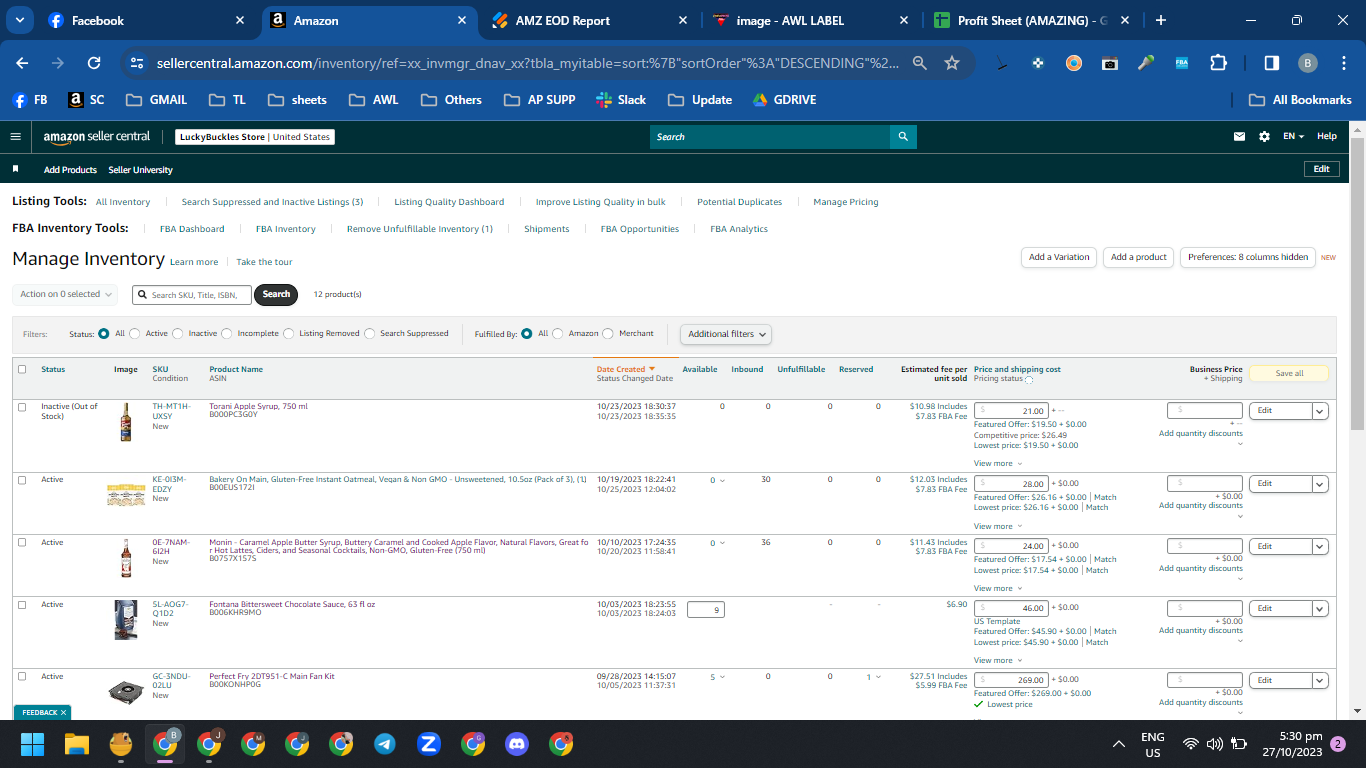Open the browser extensions puzzle icon
Image resolution: width=1366 pixels, height=768 pixels.
click(x=1218, y=63)
